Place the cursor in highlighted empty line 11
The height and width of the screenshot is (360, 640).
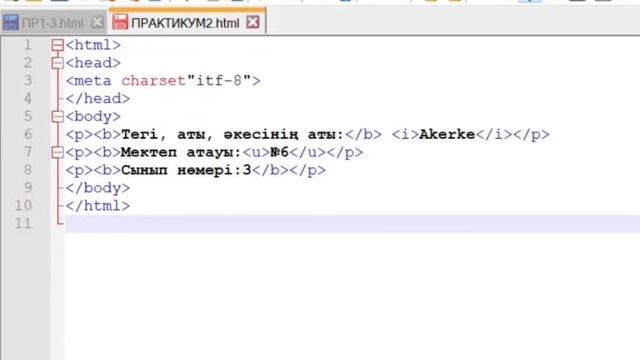click(353, 224)
